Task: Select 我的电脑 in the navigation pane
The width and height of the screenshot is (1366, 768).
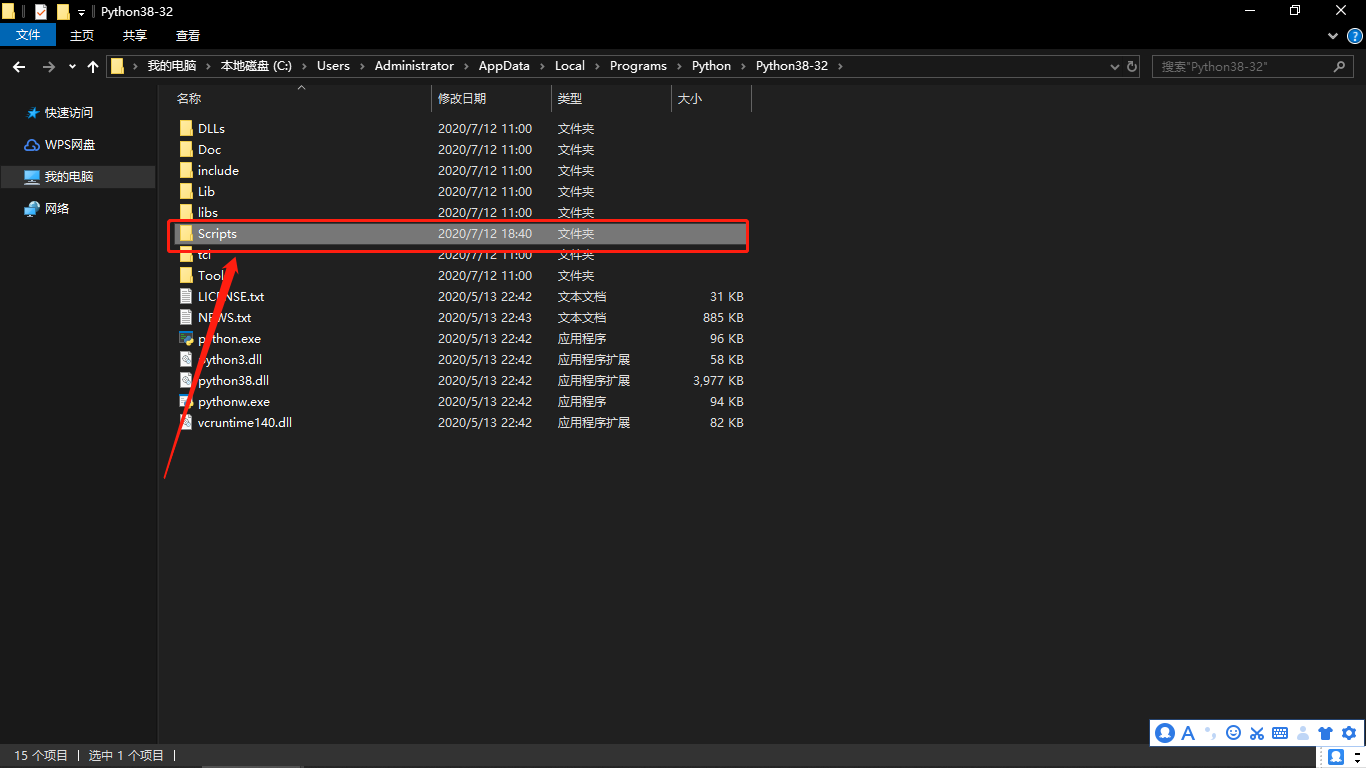Action: coord(77,176)
